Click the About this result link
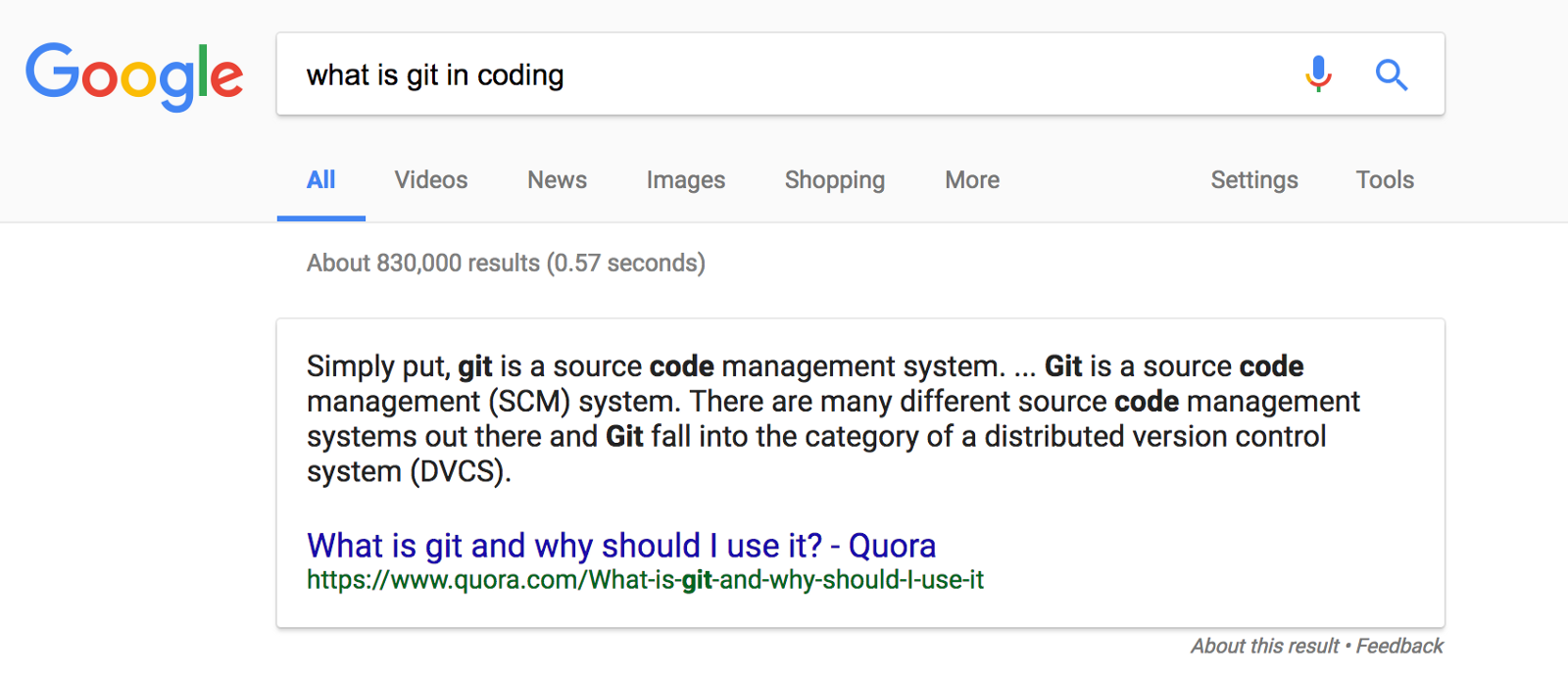Image resolution: width=1568 pixels, height=677 pixels. [x=1264, y=647]
